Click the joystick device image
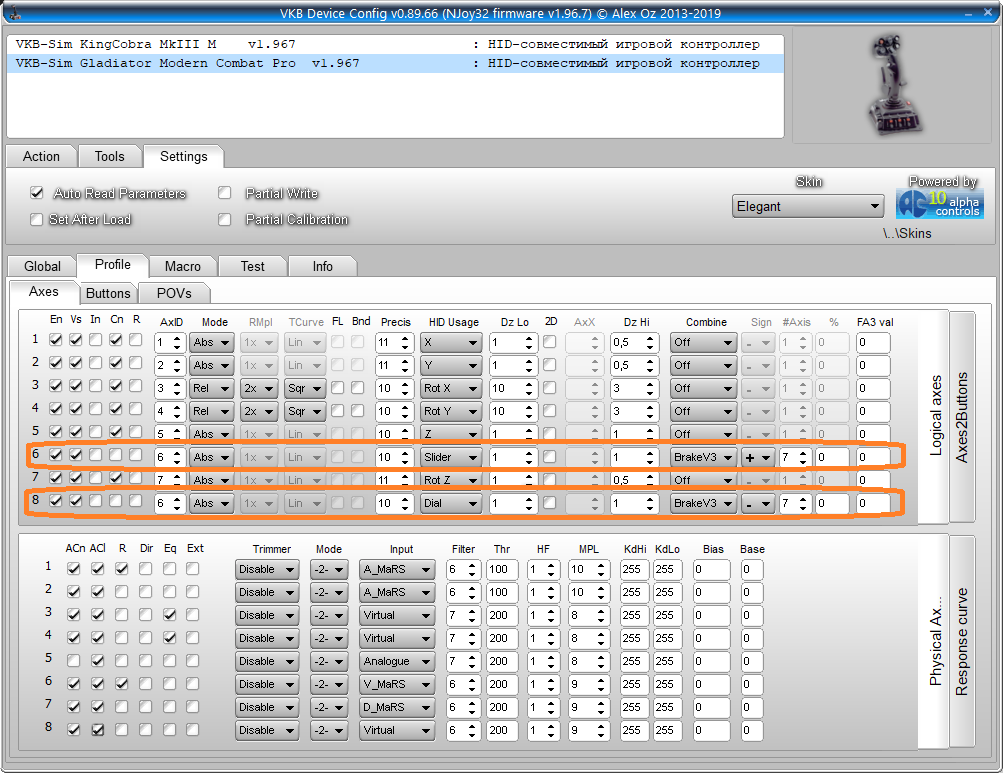 [894, 85]
